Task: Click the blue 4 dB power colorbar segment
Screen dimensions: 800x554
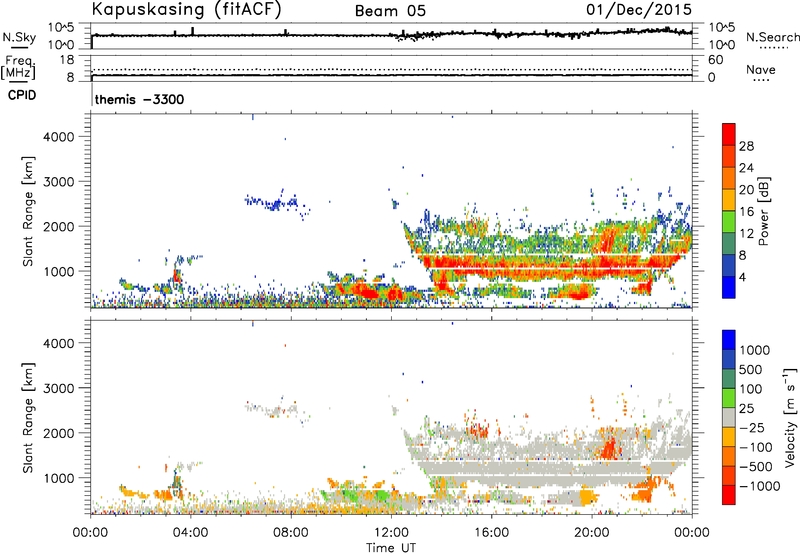Action: pyautogui.click(x=729, y=287)
